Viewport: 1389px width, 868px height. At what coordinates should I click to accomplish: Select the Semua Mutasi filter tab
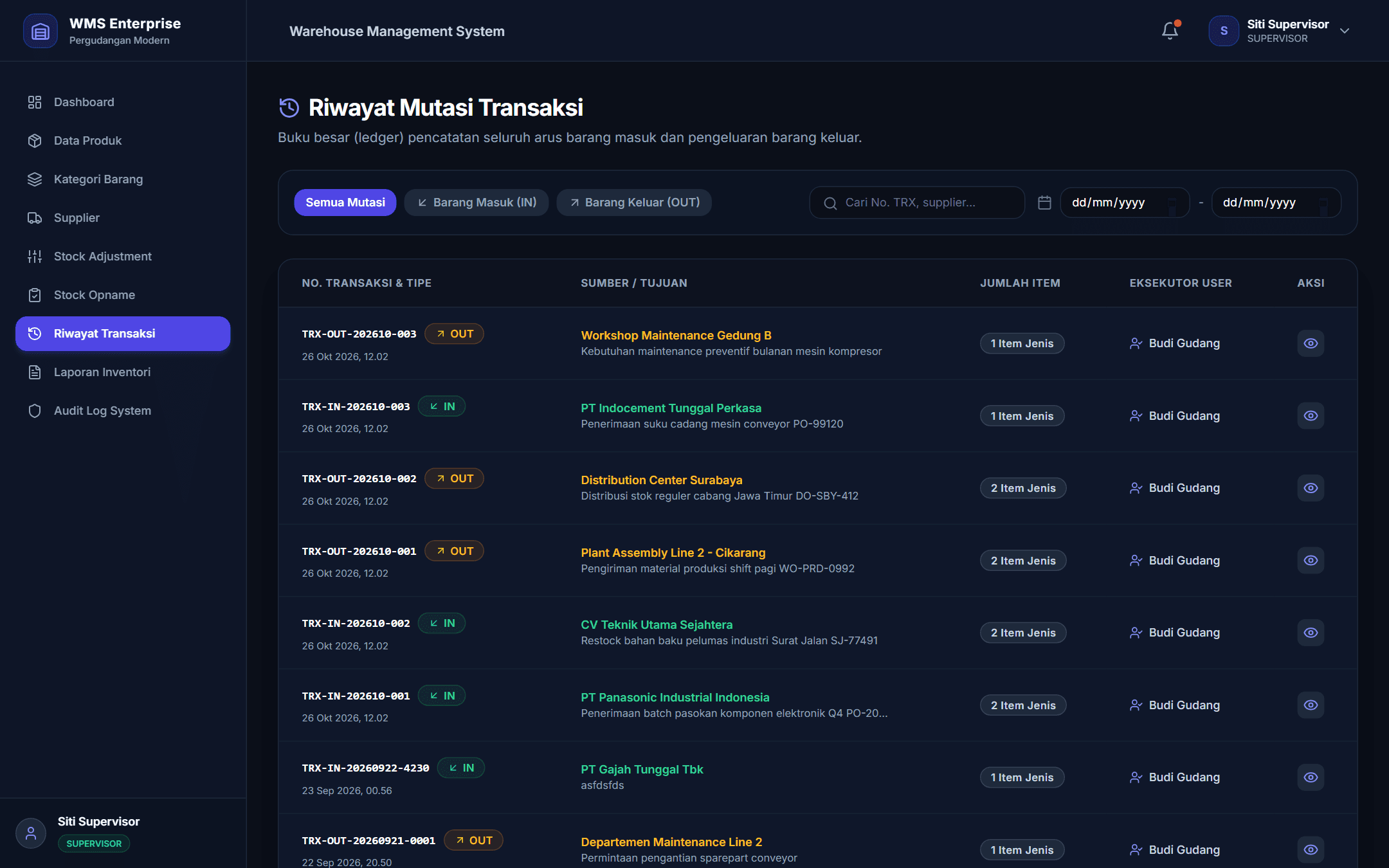pos(345,203)
